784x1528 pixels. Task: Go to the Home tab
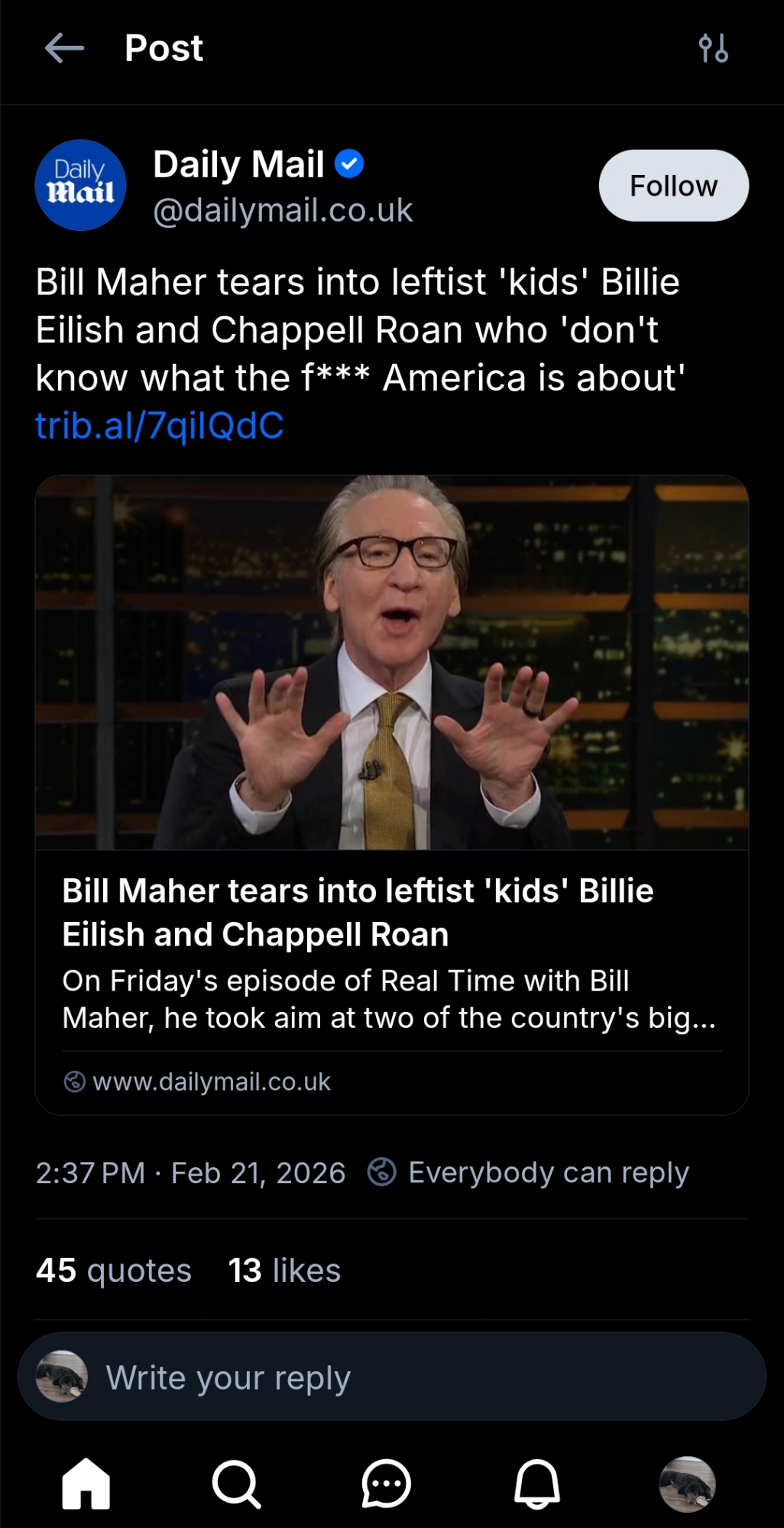click(x=86, y=1484)
